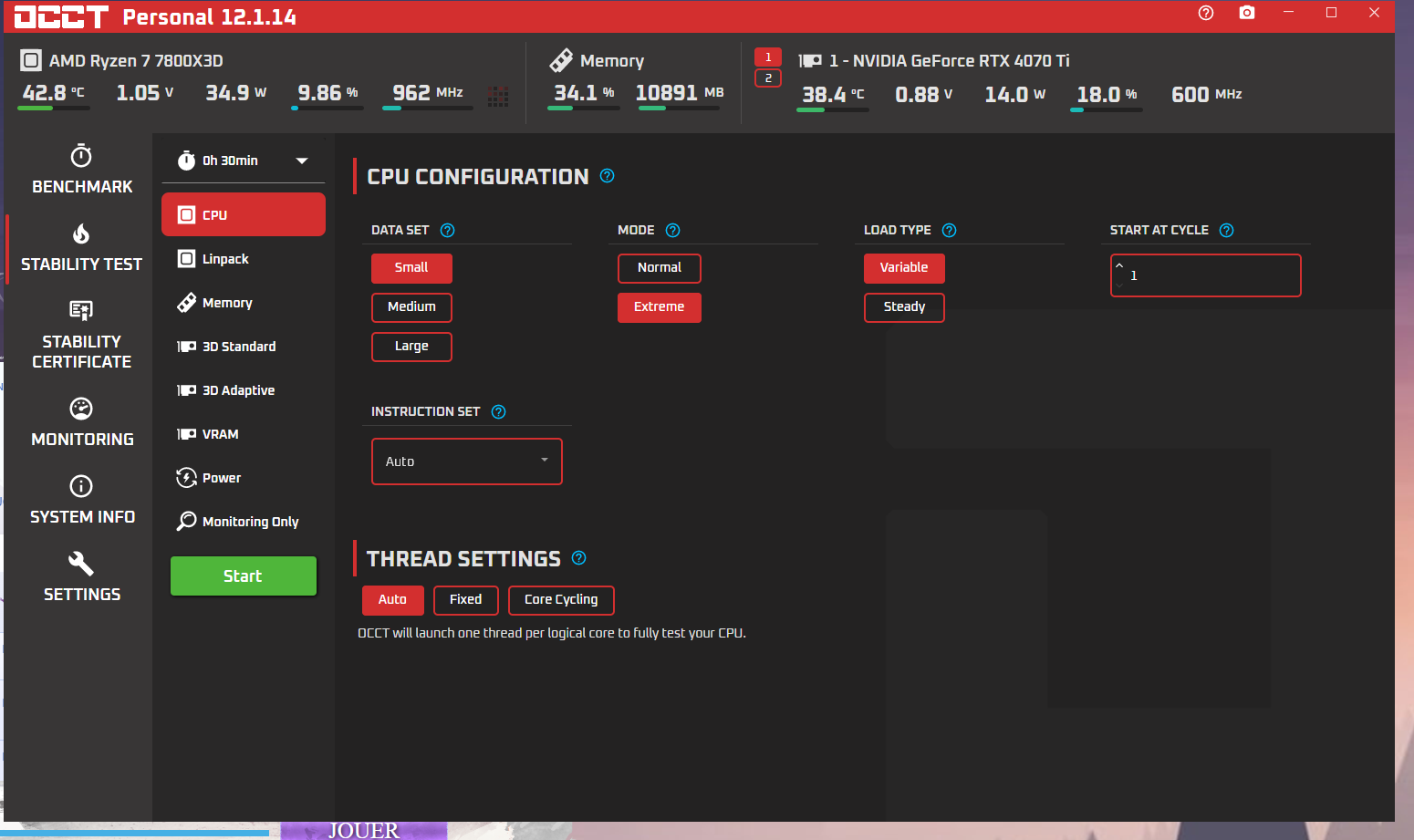Select the Medium data set

pyautogui.click(x=411, y=307)
